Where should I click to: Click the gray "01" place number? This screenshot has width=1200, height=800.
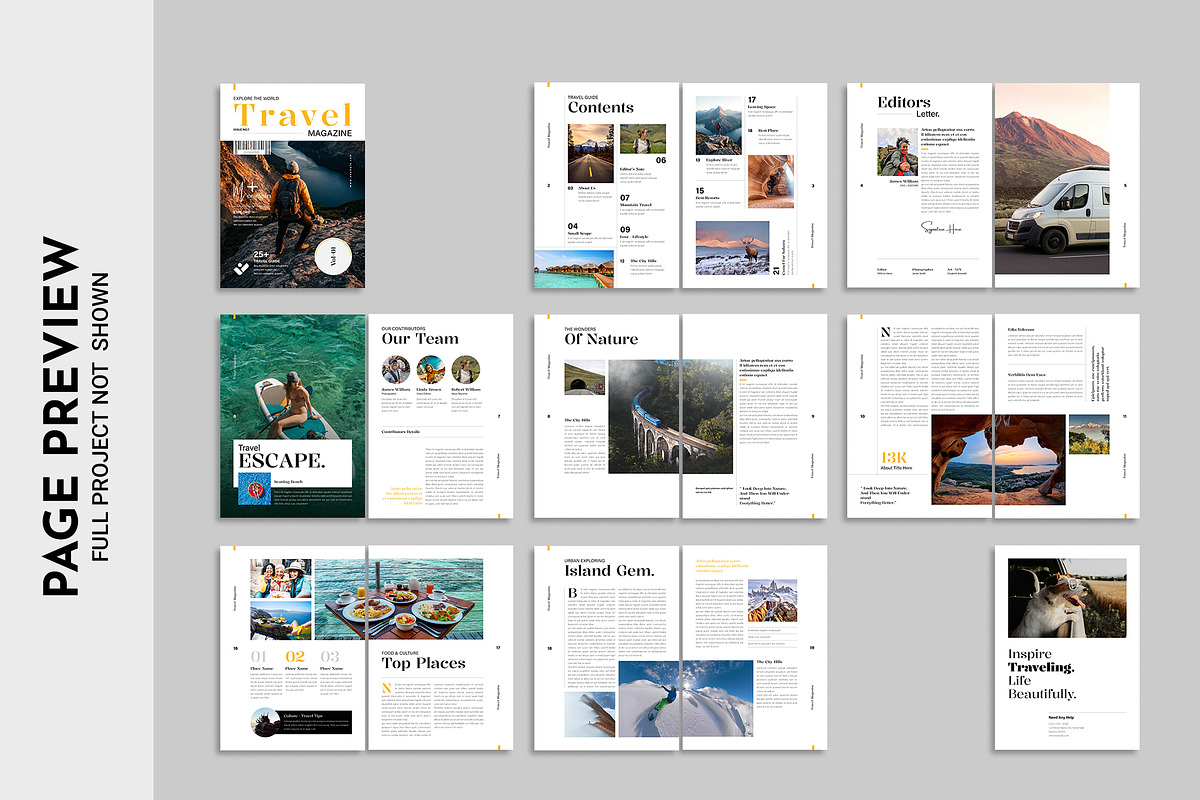(x=260, y=656)
